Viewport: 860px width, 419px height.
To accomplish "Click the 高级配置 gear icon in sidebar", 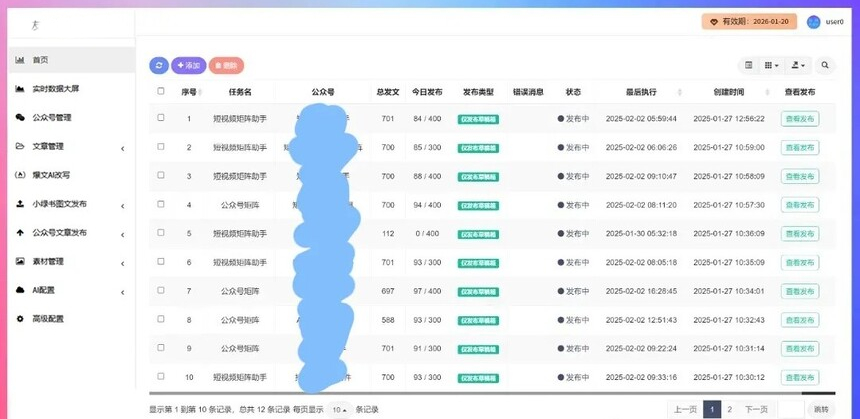I will 21,319.
